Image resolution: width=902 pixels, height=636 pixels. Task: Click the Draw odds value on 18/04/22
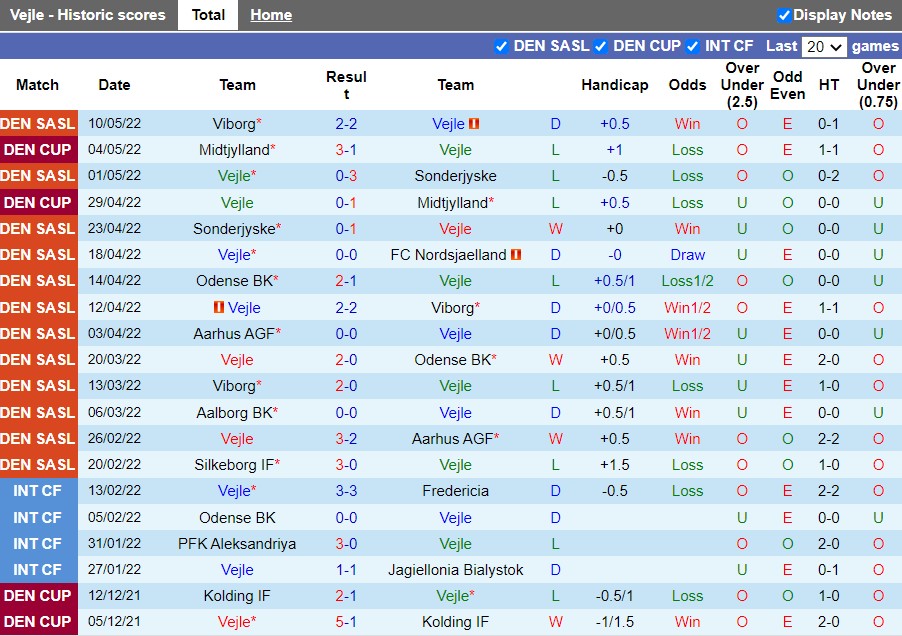(687, 255)
